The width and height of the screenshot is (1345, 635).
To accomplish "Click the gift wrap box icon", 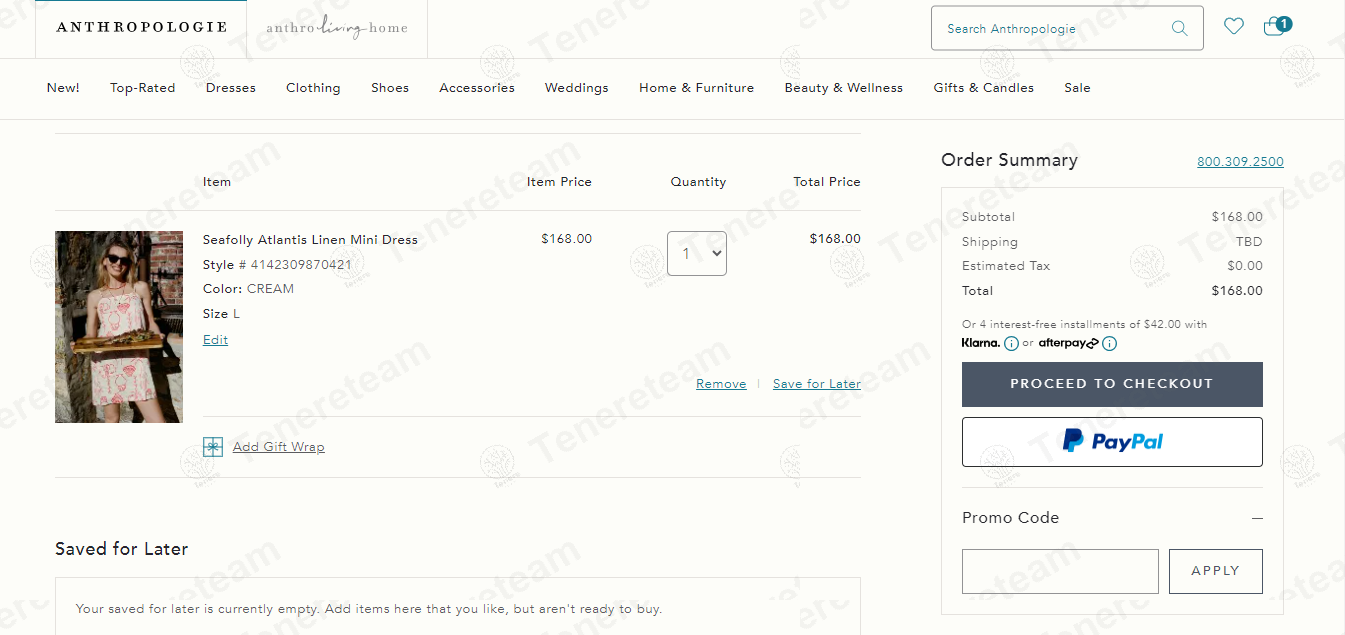I will [213, 447].
